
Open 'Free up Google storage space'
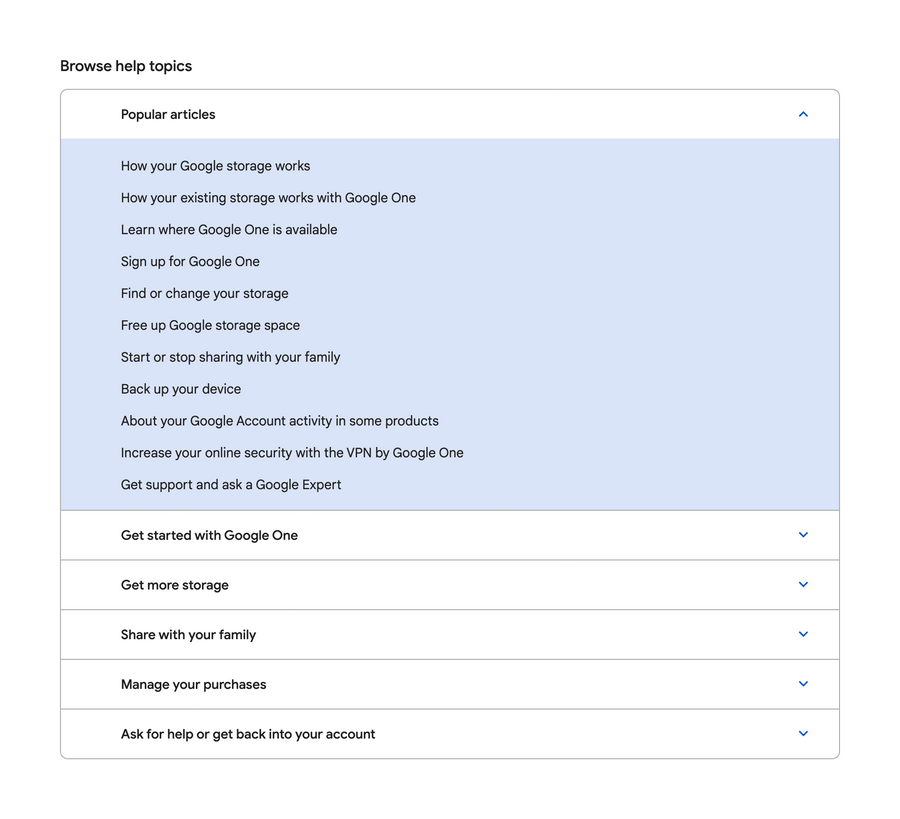pos(210,325)
